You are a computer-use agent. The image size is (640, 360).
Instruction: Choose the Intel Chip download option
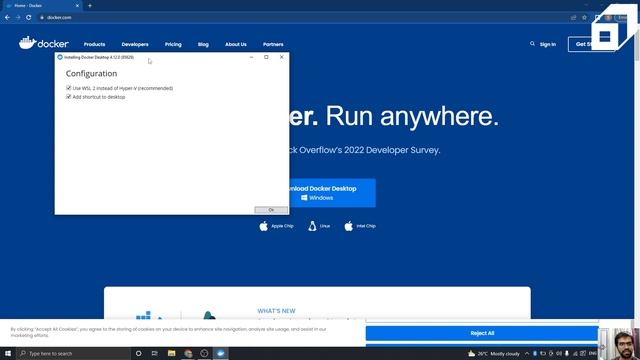(x=360, y=226)
